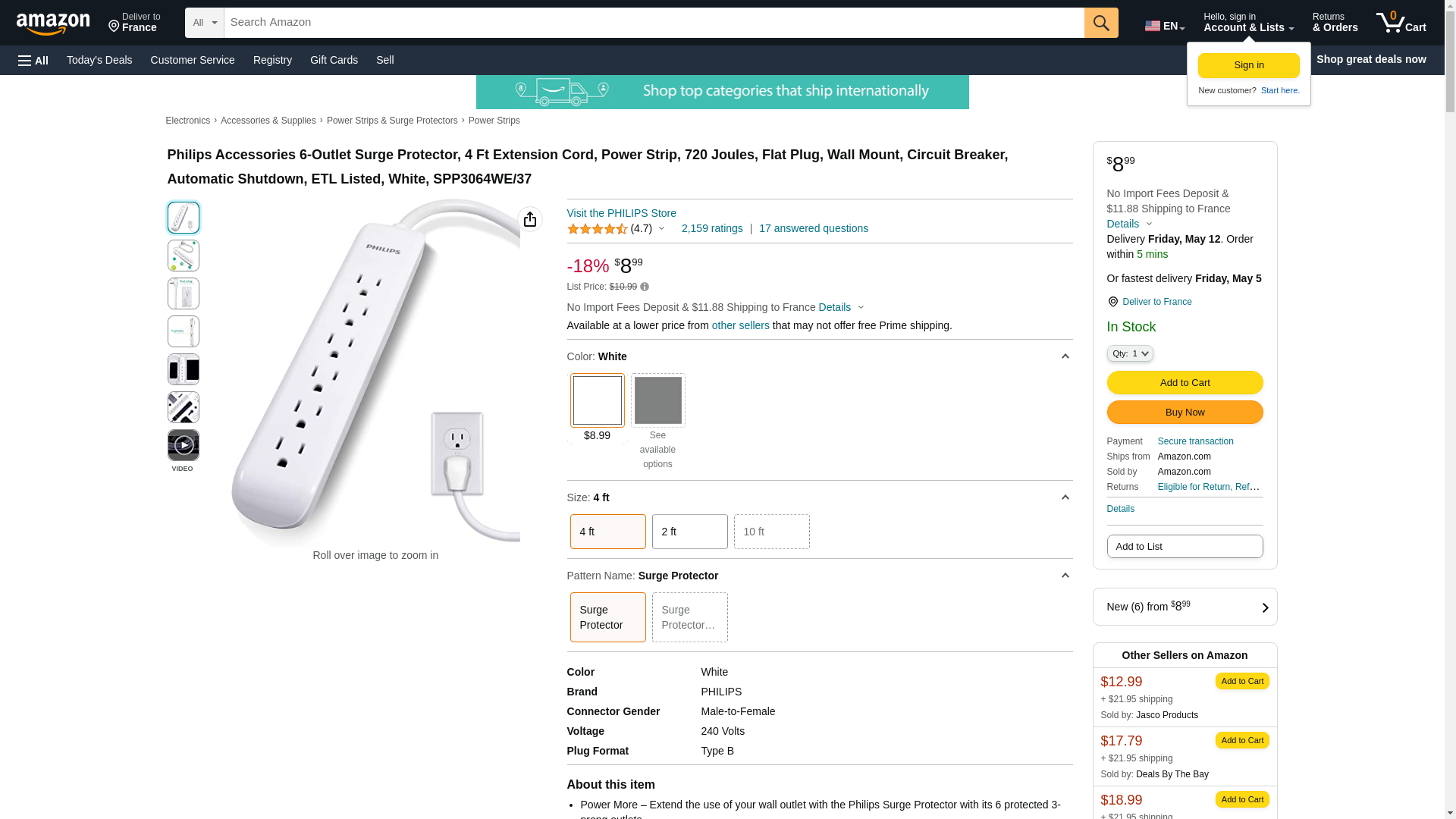Select the 10 ft size option
1456x819 pixels.
771,532
